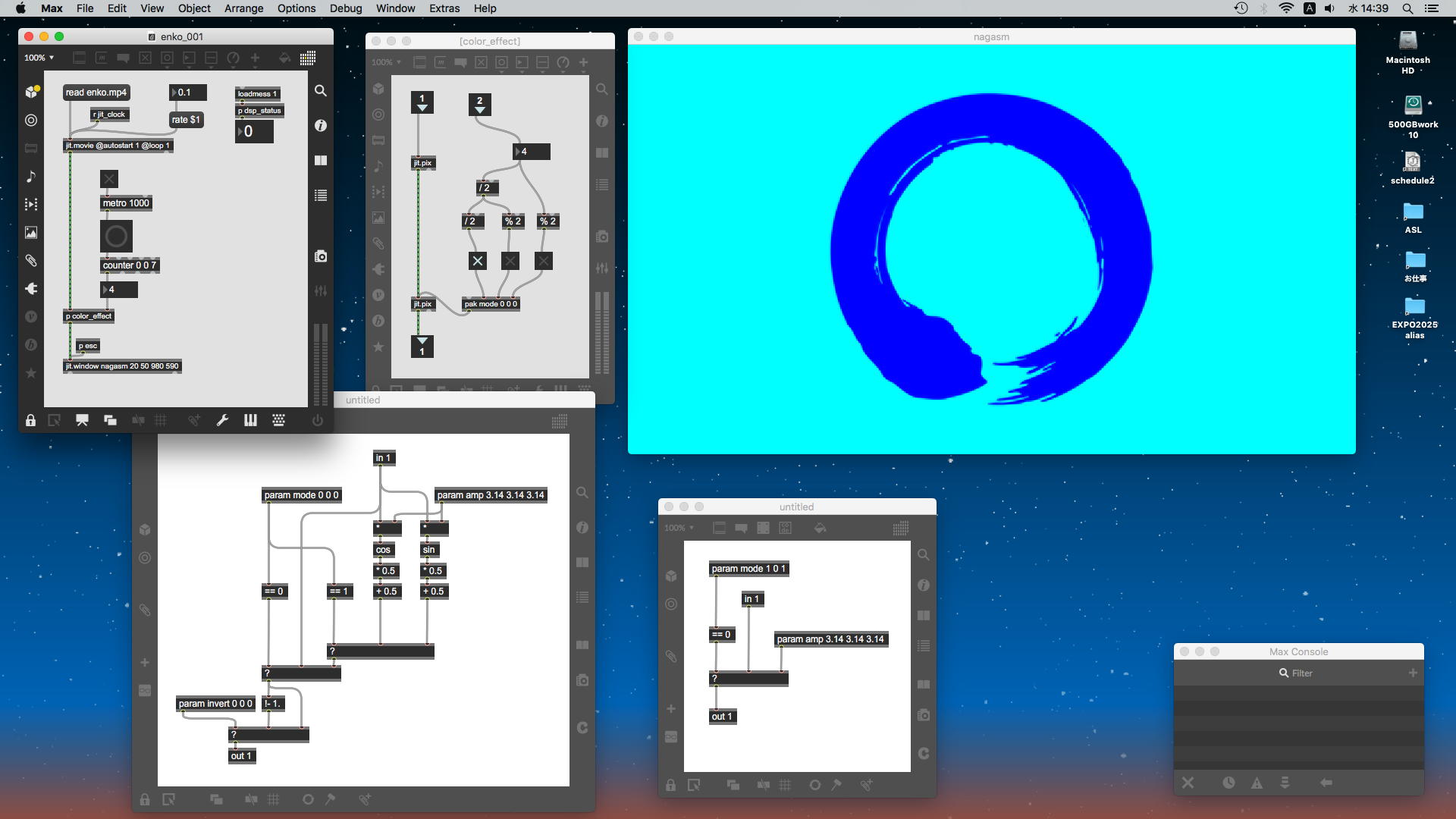Screen dimensions: 1456x819
Task: Open the Extras menu
Action: pos(444,8)
